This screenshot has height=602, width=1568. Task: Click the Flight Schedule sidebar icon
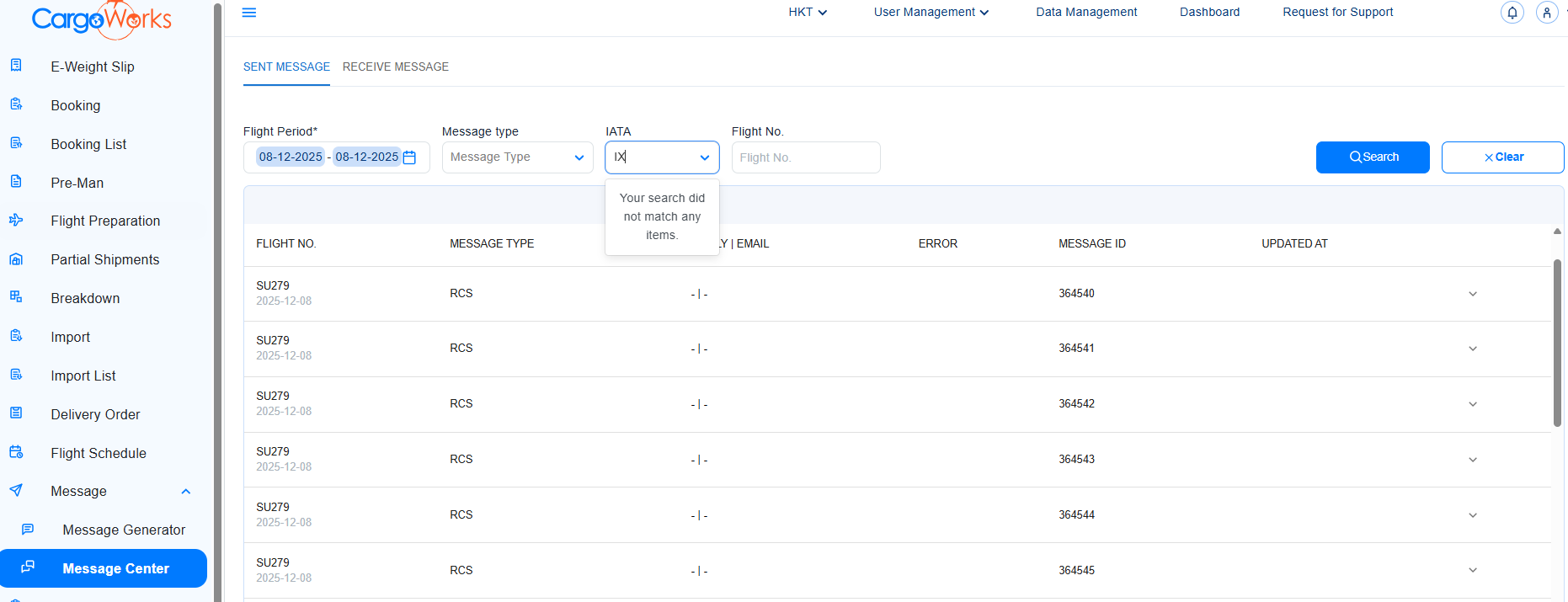[x=16, y=452]
